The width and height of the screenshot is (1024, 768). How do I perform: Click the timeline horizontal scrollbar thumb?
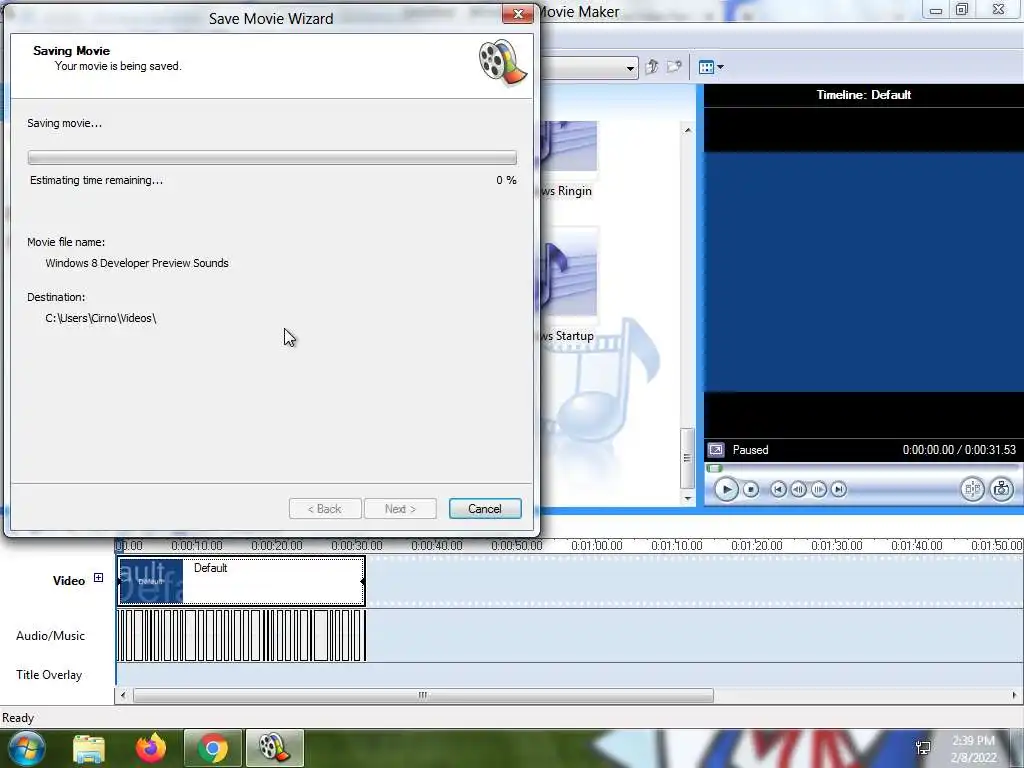[x=423, y=696]
